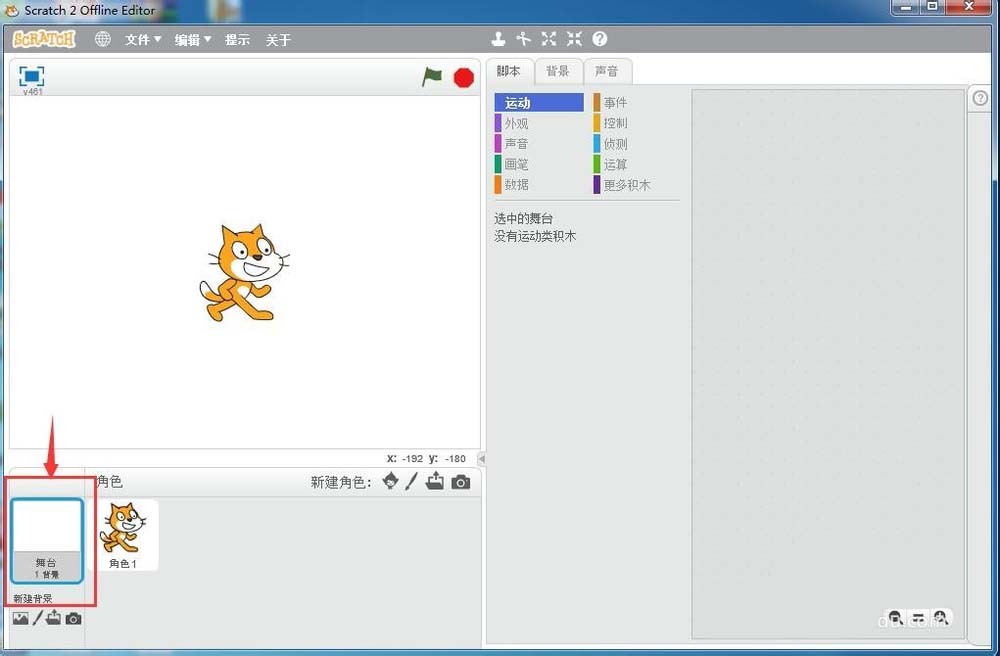Close the Scratch editor window

coord(969,7)
